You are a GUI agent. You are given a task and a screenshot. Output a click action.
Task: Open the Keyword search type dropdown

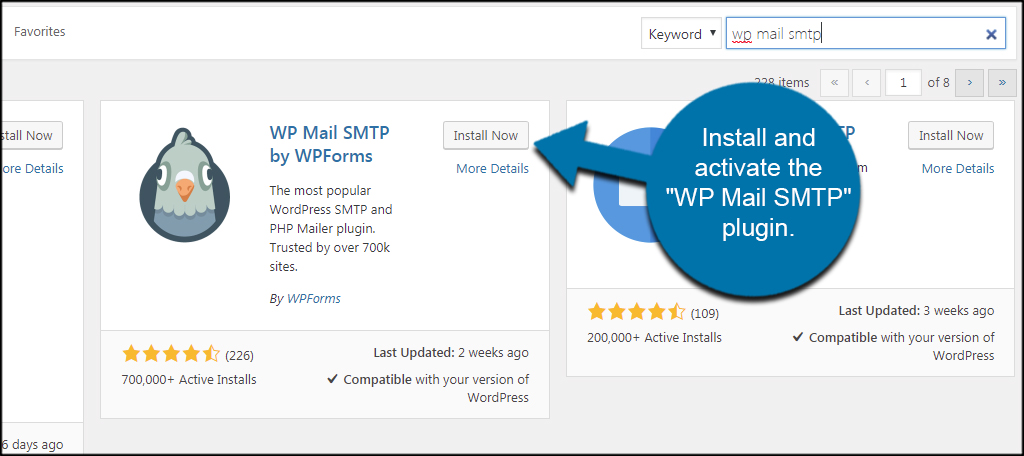coord(681,34)
